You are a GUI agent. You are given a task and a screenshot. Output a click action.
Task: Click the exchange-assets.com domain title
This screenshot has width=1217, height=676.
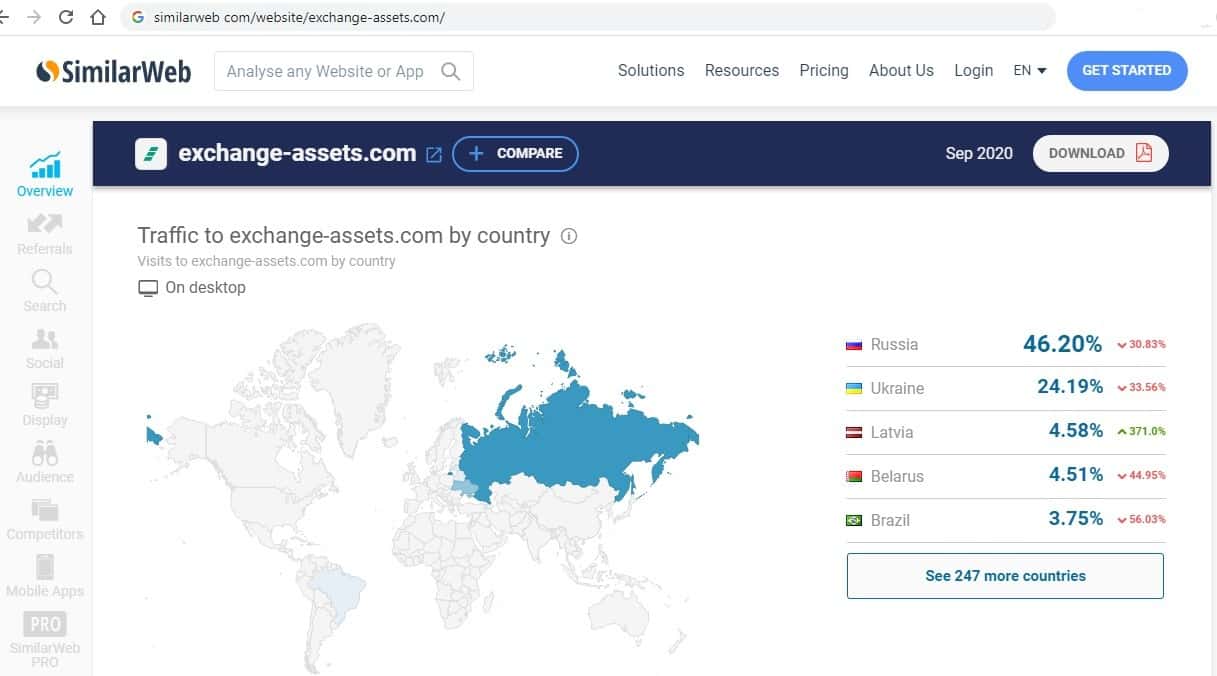tap(297, 154)
